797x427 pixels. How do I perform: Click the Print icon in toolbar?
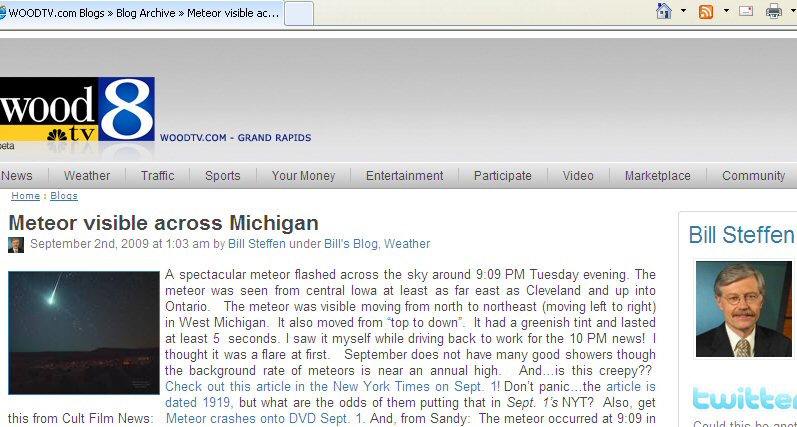click(773, 12)
